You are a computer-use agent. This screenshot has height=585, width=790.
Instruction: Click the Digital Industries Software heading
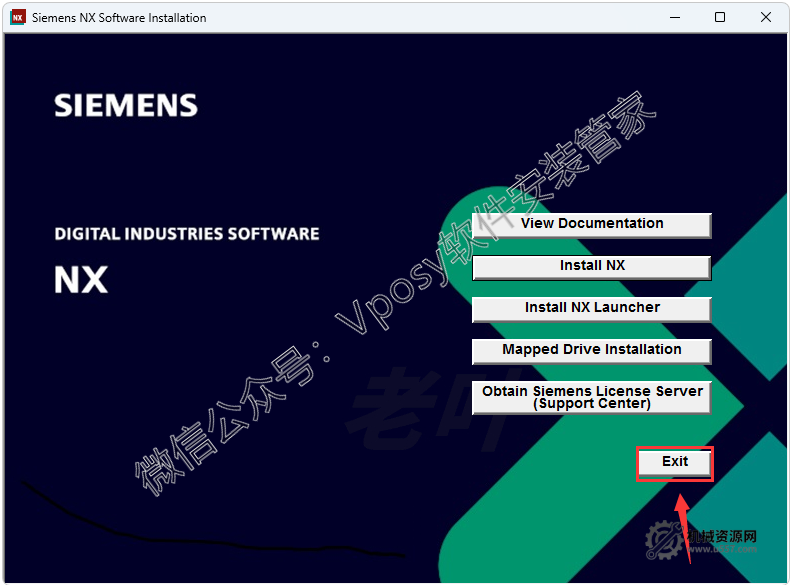(x=187, y=234)
